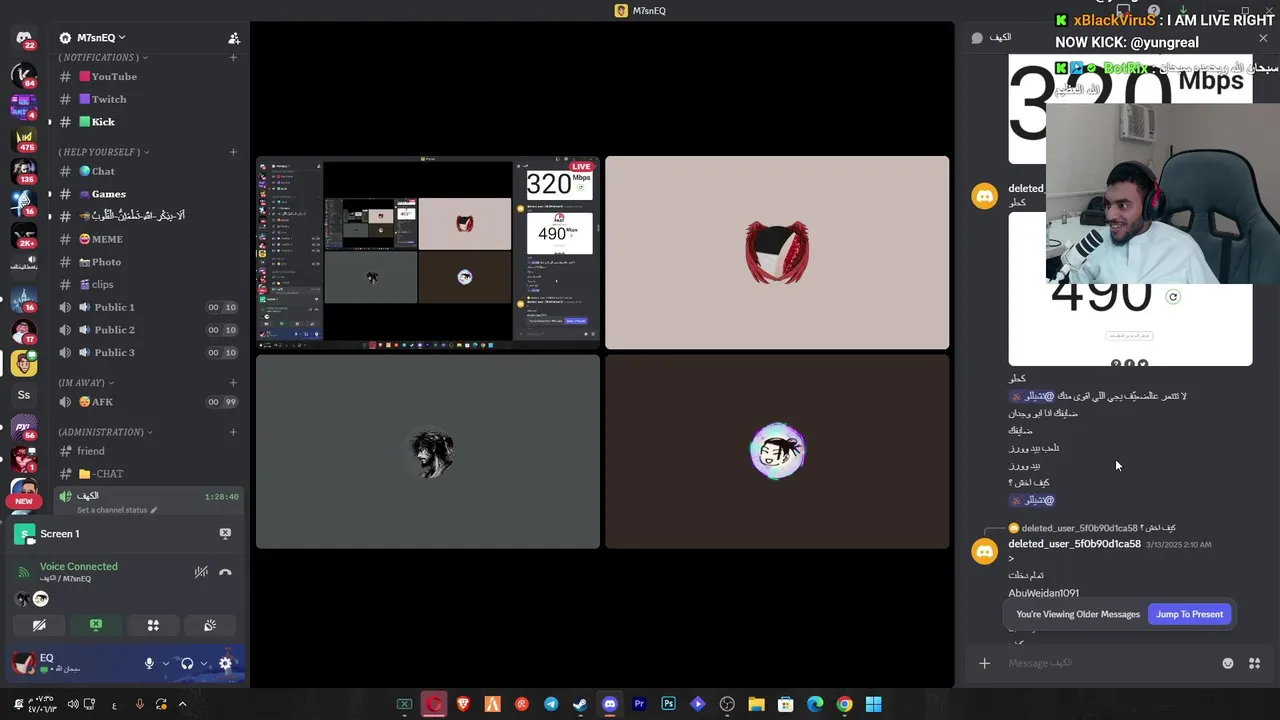Focus the live screen share tile

pos(428,252)
